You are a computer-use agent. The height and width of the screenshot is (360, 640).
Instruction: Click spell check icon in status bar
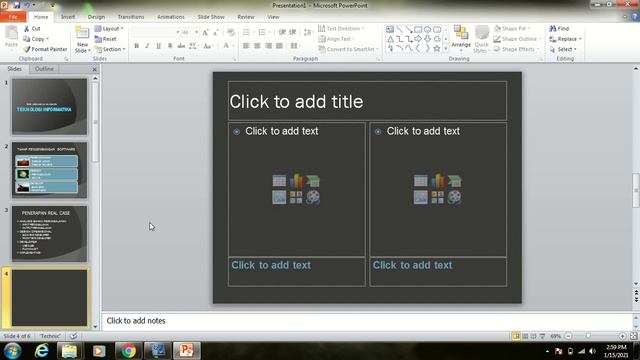(73, 336)
